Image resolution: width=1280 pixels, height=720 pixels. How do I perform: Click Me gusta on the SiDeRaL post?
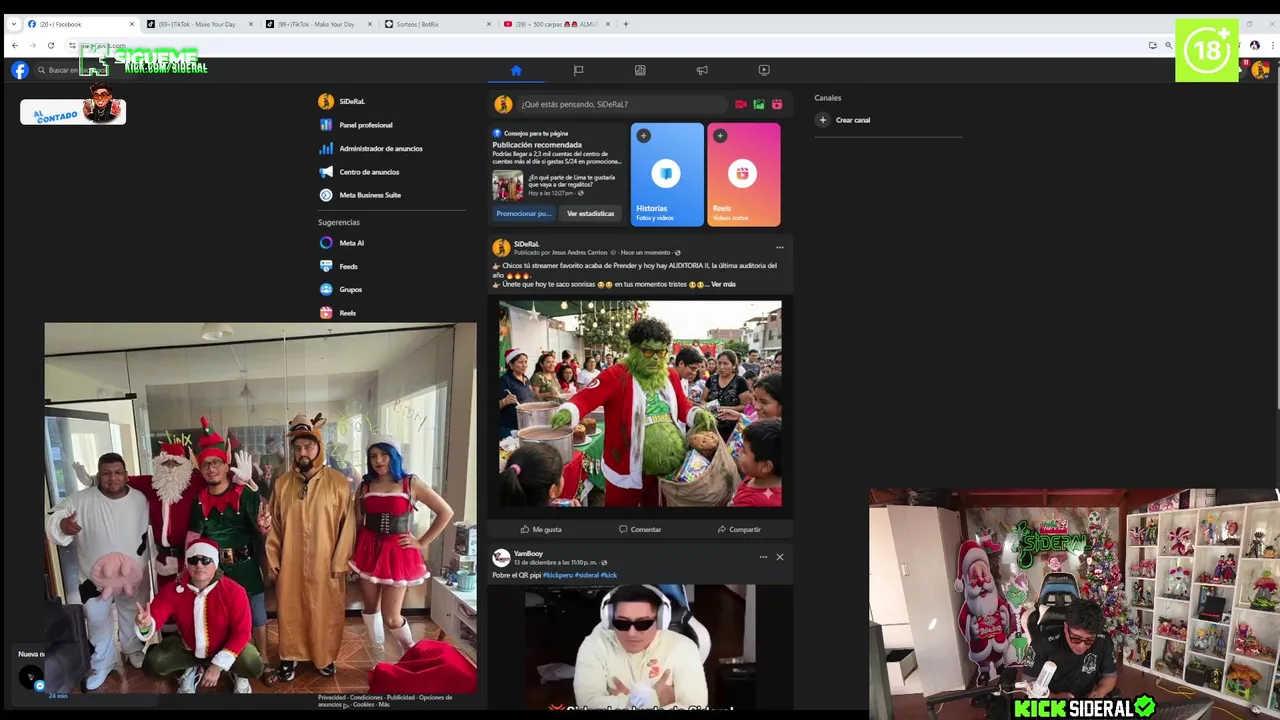coord(541,529)
